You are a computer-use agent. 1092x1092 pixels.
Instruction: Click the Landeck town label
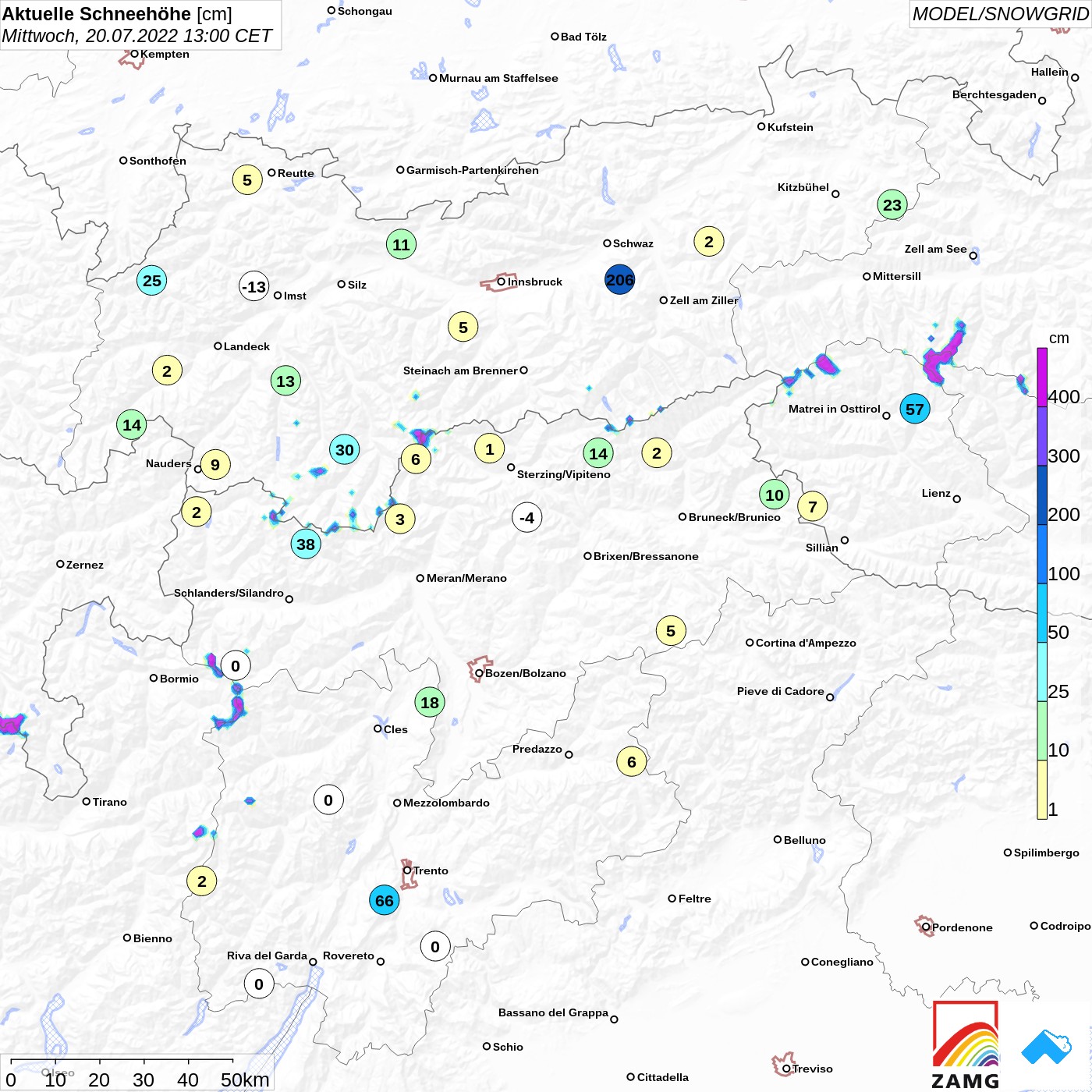[246, 346]
